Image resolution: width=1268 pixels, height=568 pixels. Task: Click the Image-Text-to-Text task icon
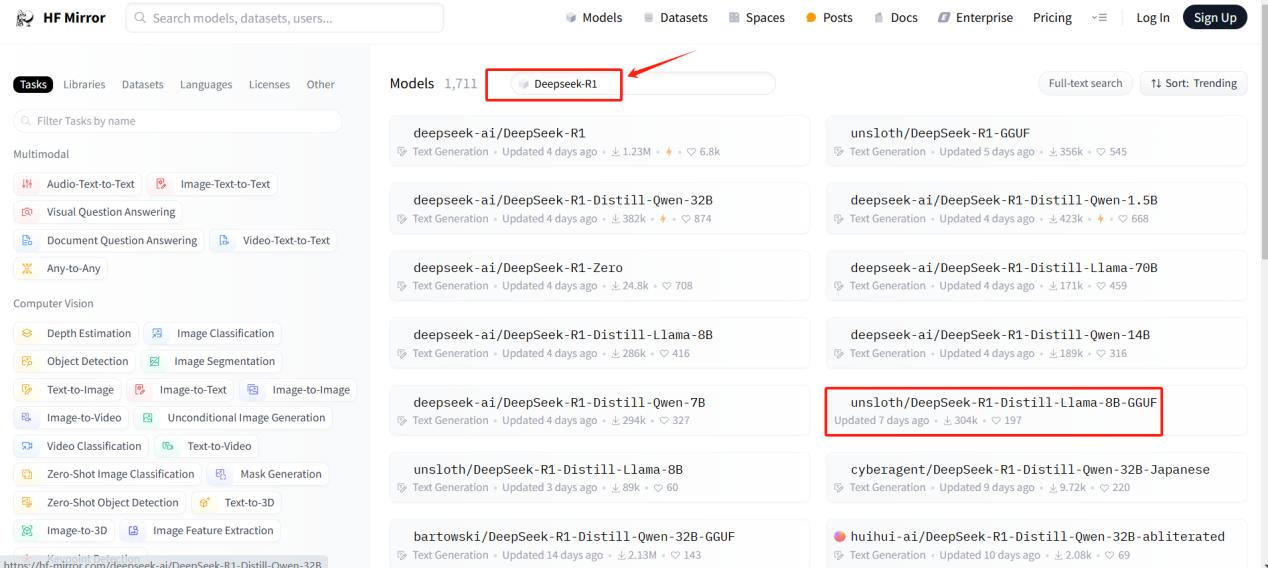[x=161, y=184]
